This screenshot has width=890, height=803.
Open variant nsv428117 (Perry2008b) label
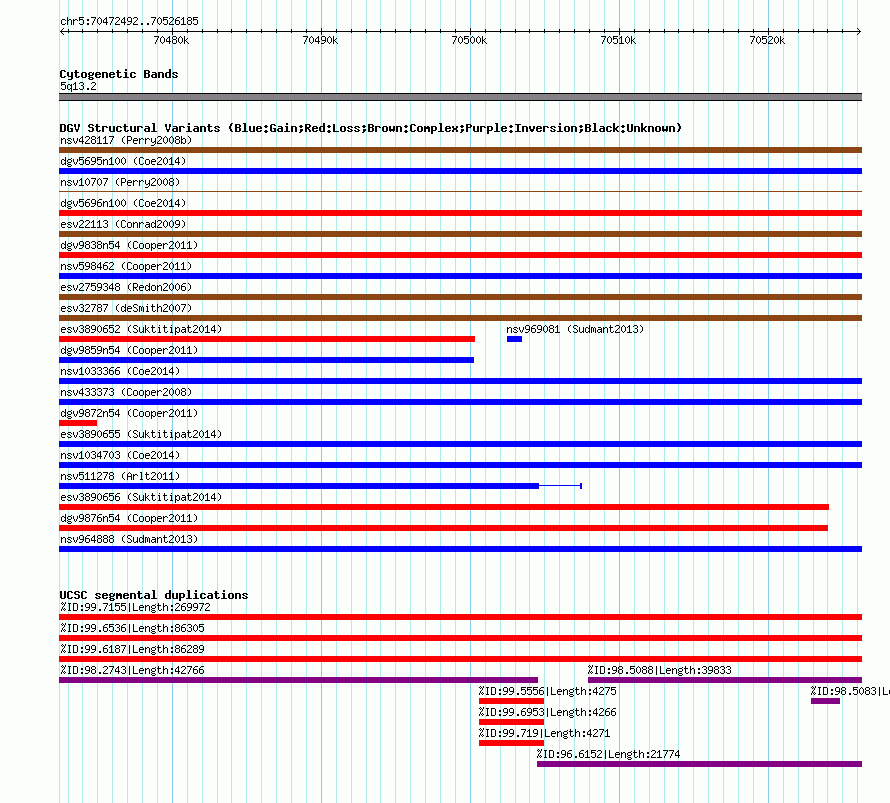point(126,140)
